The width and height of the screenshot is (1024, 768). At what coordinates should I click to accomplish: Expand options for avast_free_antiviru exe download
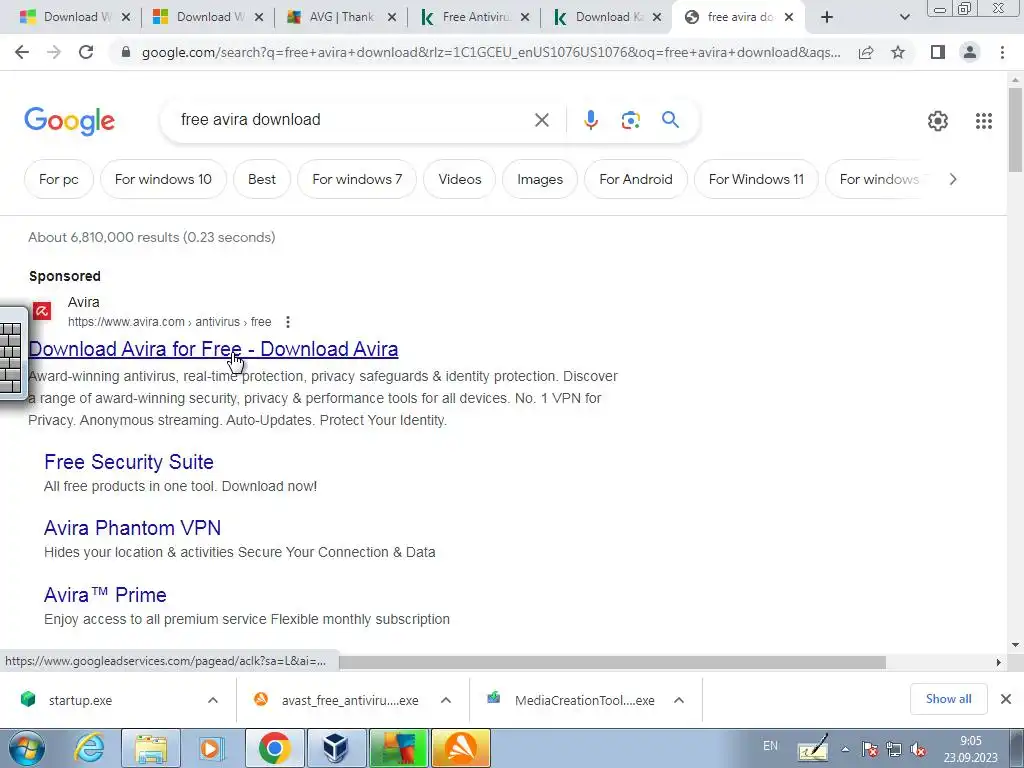446,700
